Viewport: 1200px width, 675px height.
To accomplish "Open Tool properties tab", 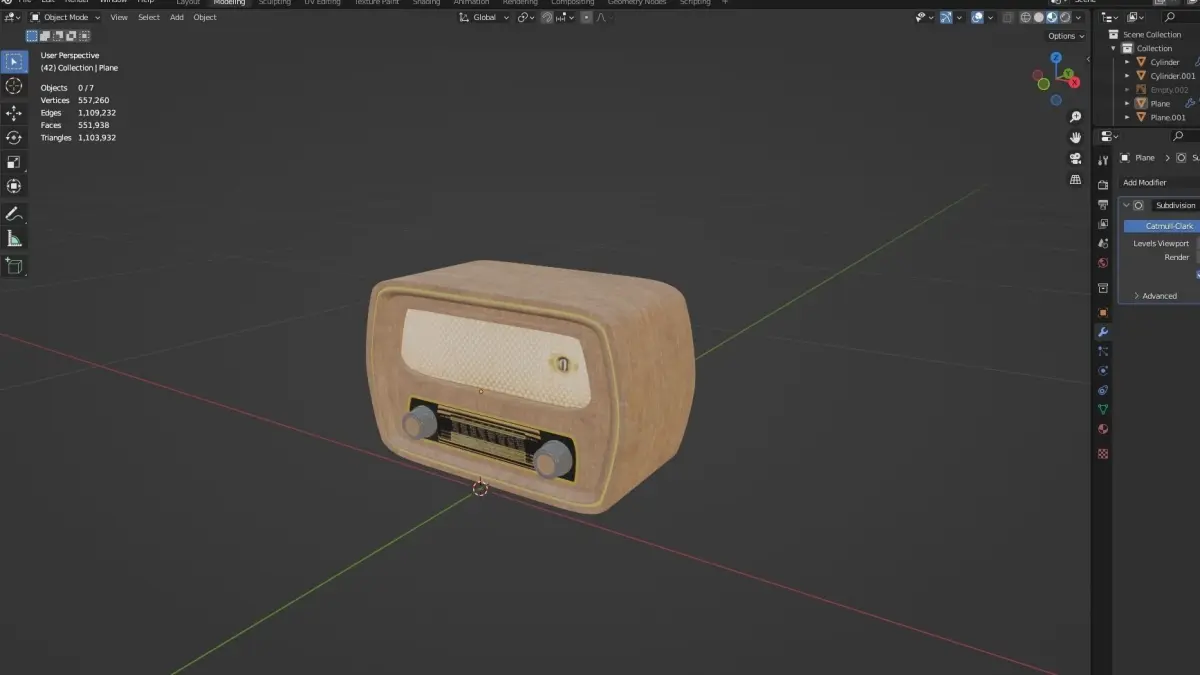I will [1103, 160].
